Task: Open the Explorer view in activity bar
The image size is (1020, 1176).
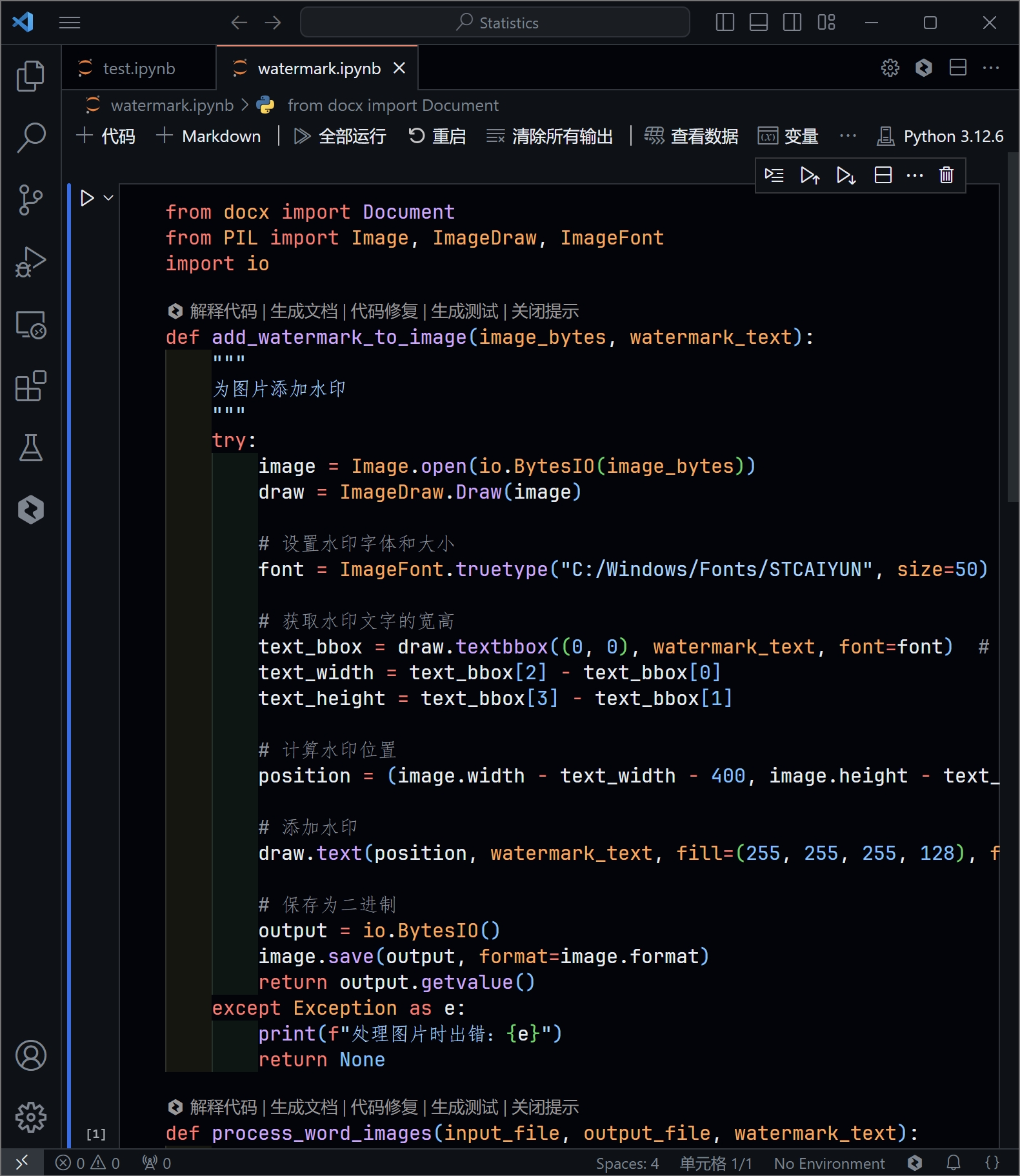Action: (x=30, y=75)
